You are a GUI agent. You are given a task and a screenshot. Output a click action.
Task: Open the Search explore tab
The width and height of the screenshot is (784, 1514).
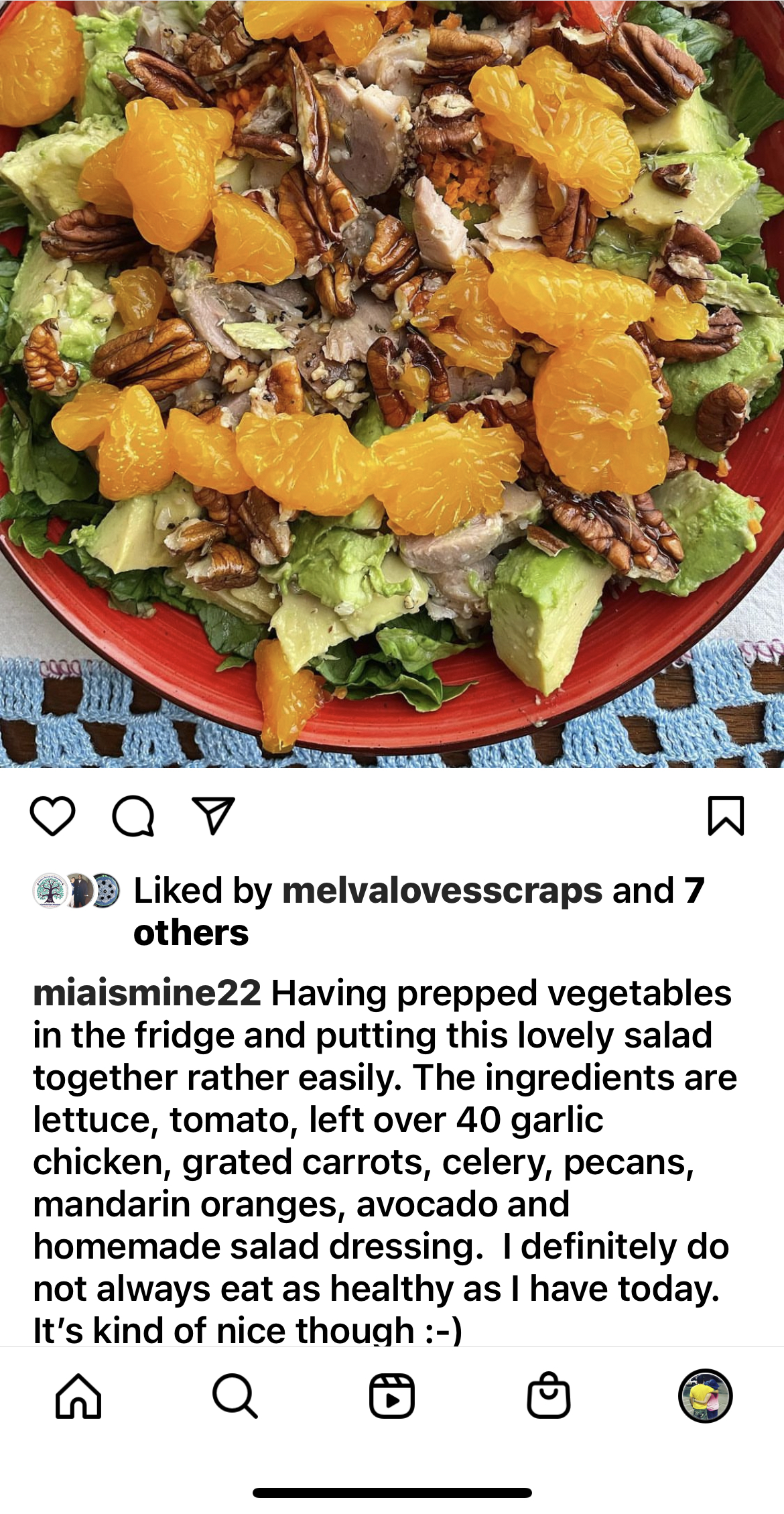tap(235, 1395)
